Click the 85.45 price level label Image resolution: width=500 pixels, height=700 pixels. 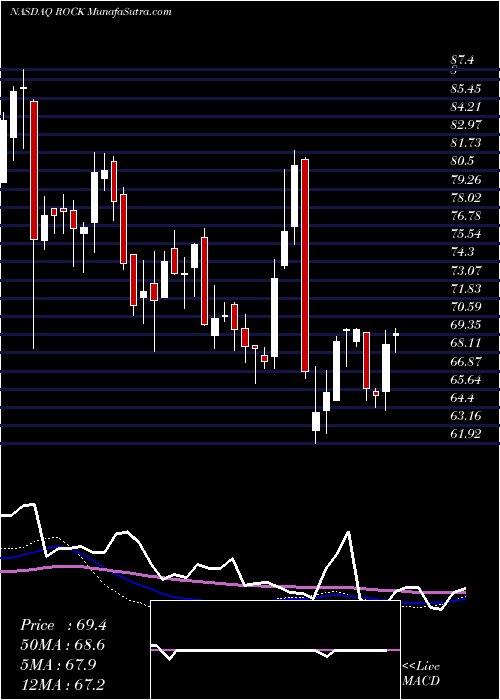click(466, 89)
